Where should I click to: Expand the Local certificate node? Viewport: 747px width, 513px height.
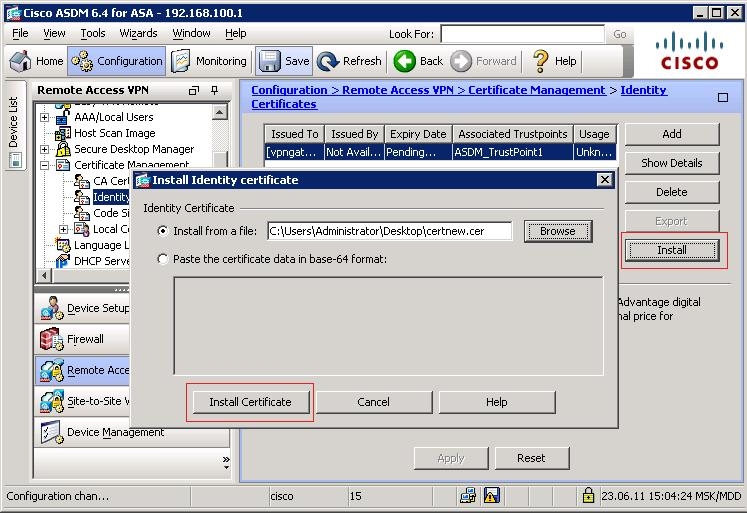pyautogui.click(x=63, y=229)
